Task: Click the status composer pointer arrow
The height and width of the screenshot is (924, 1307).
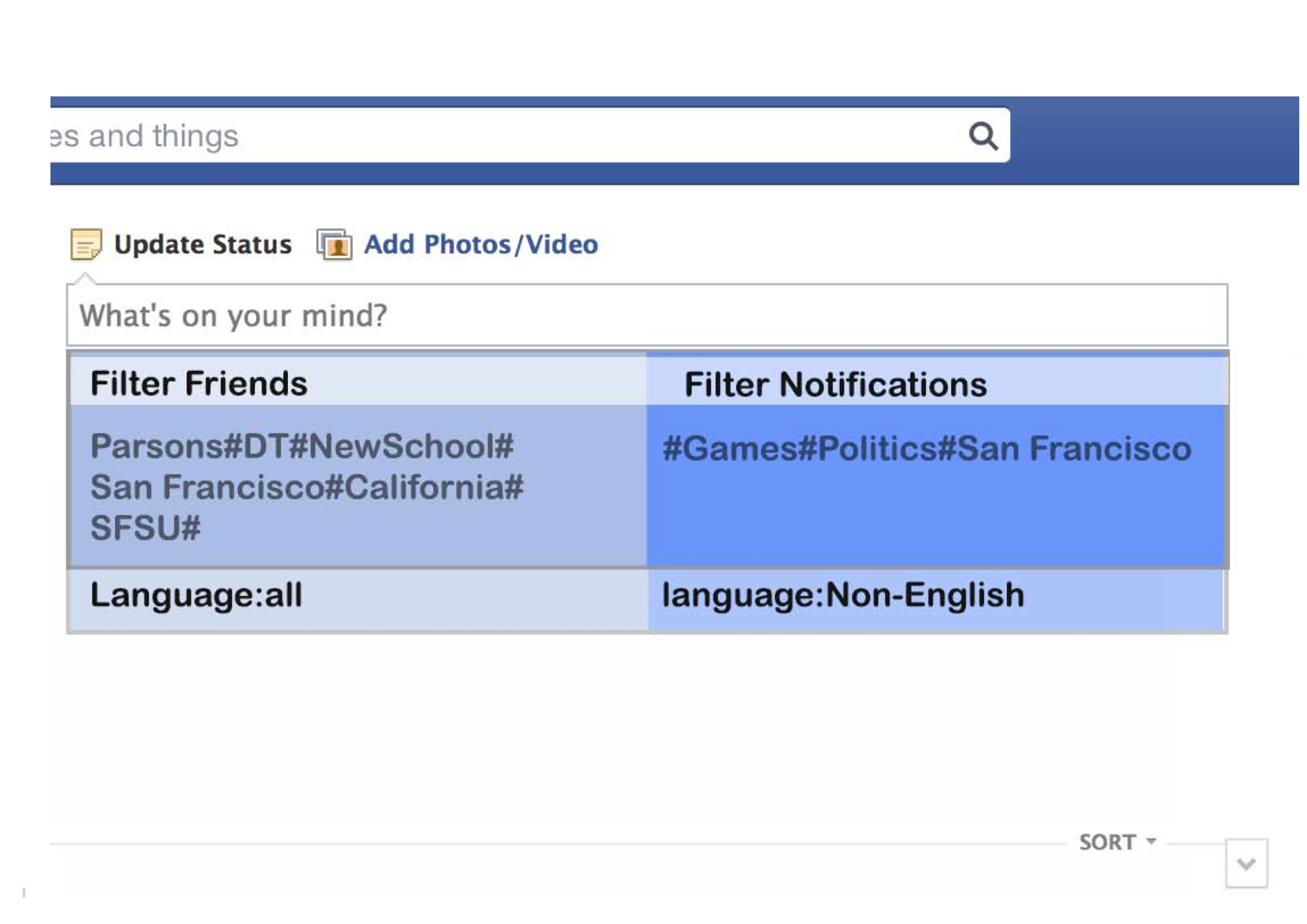Action: pos(85,278)
